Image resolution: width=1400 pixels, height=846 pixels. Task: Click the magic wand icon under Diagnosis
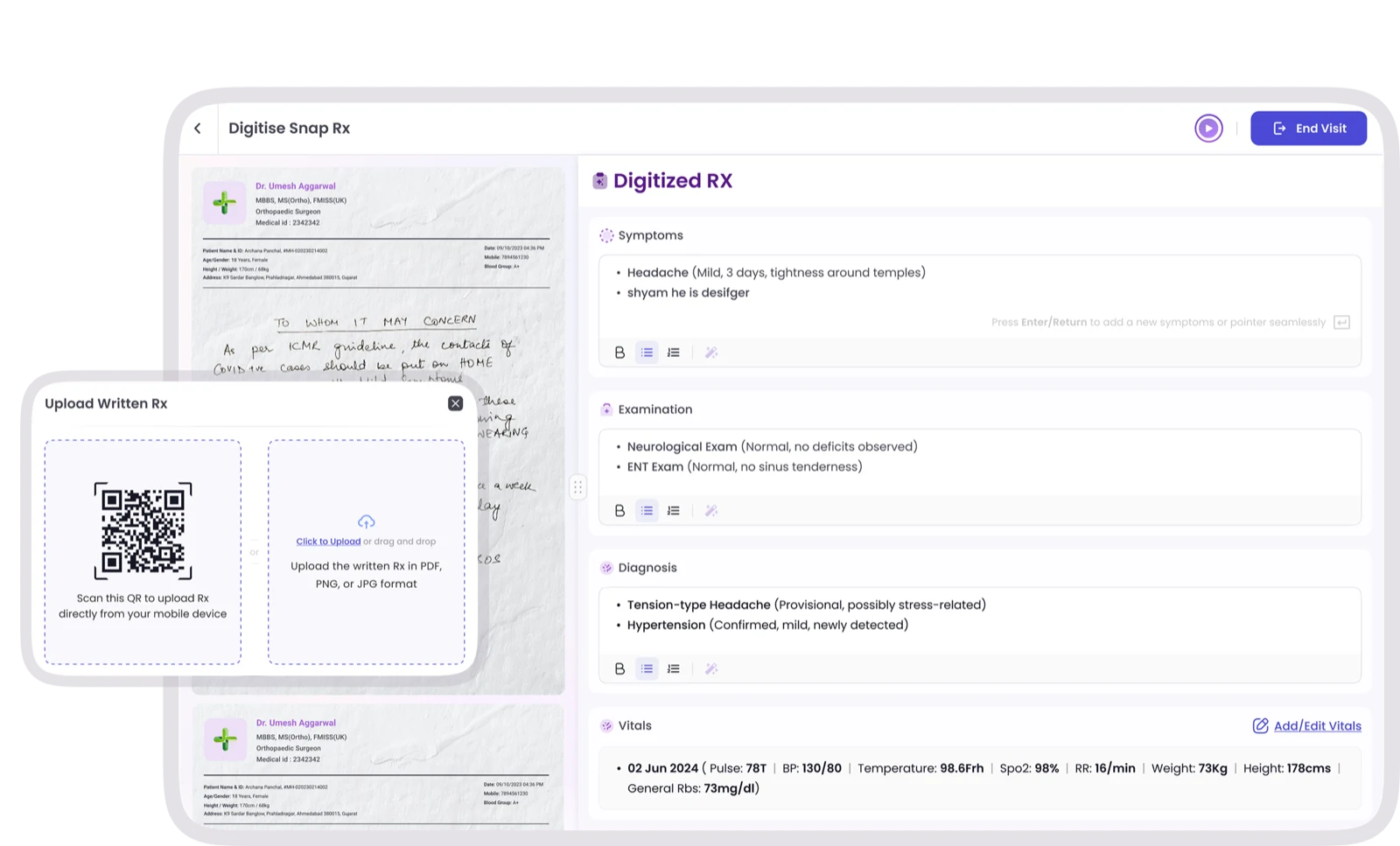pyautogui.click(x=711, y=668)
